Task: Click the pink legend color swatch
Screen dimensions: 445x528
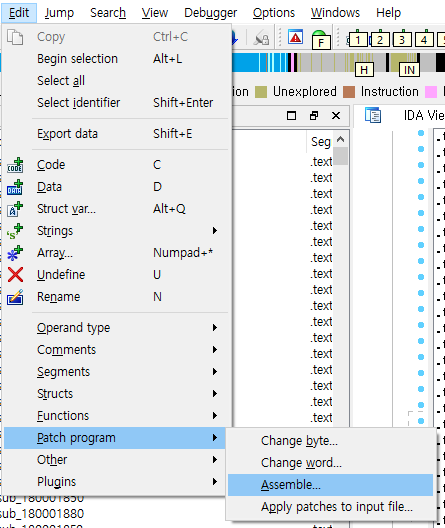Action: 431,92
